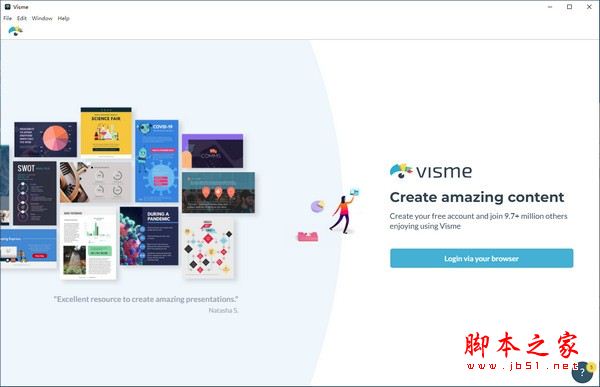The height and width of the screenshot is (387, 600).
Task: Open the File menu
Action: point(7,18)
